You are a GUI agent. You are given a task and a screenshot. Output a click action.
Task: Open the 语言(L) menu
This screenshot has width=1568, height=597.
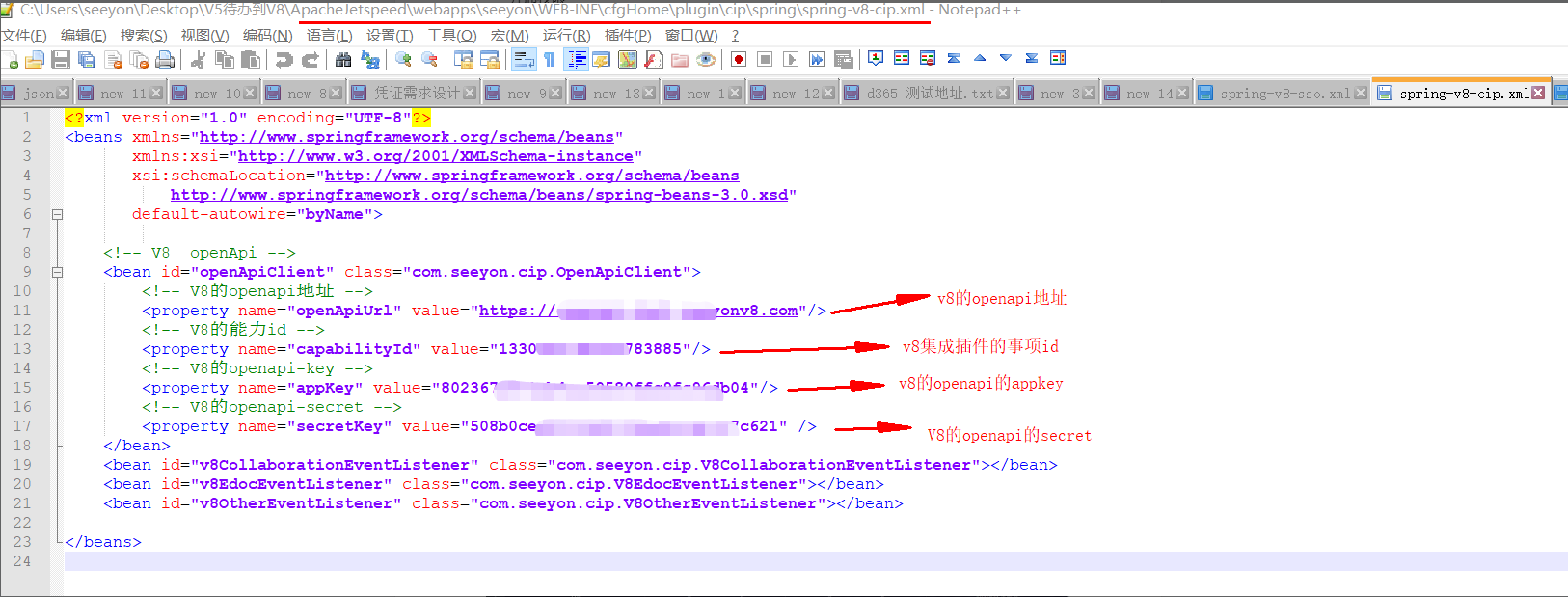[x=329, y=36]
